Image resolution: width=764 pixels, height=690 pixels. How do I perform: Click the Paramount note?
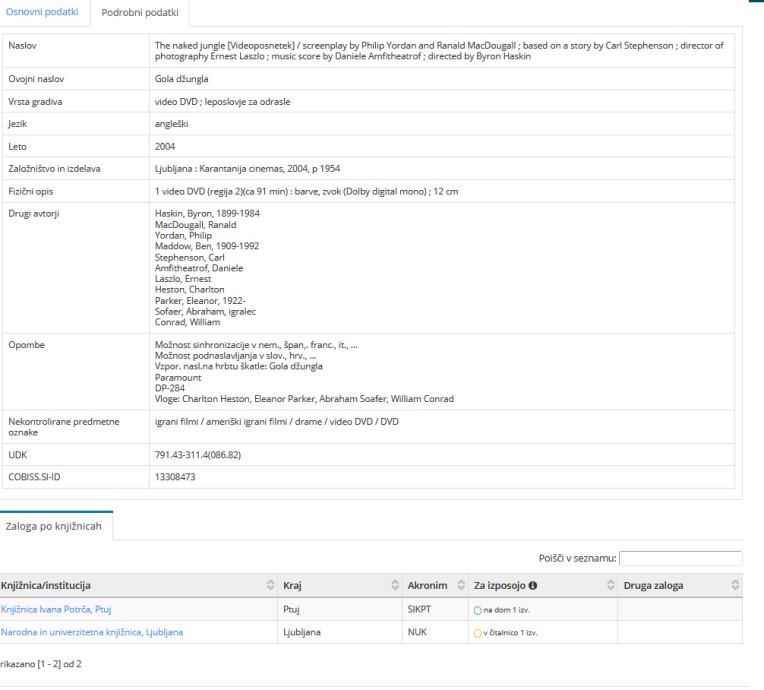tap(178, 378)
